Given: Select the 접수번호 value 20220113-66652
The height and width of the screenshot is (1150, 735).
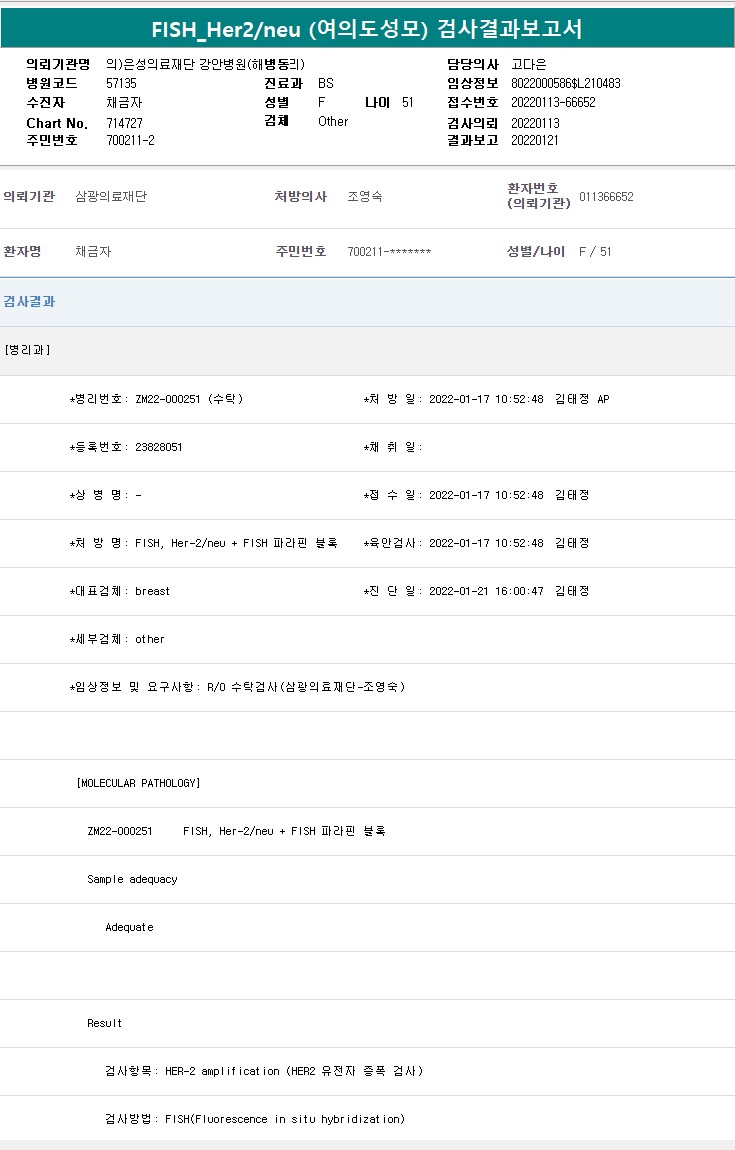Looking at the screenshot, I should coord(553,103).
